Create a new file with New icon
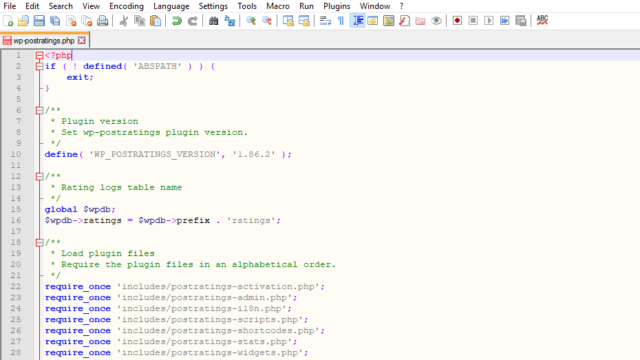Image resolution: width=640 pixels, height=360 pixels. pyautogui.click(x=8, y=21)
